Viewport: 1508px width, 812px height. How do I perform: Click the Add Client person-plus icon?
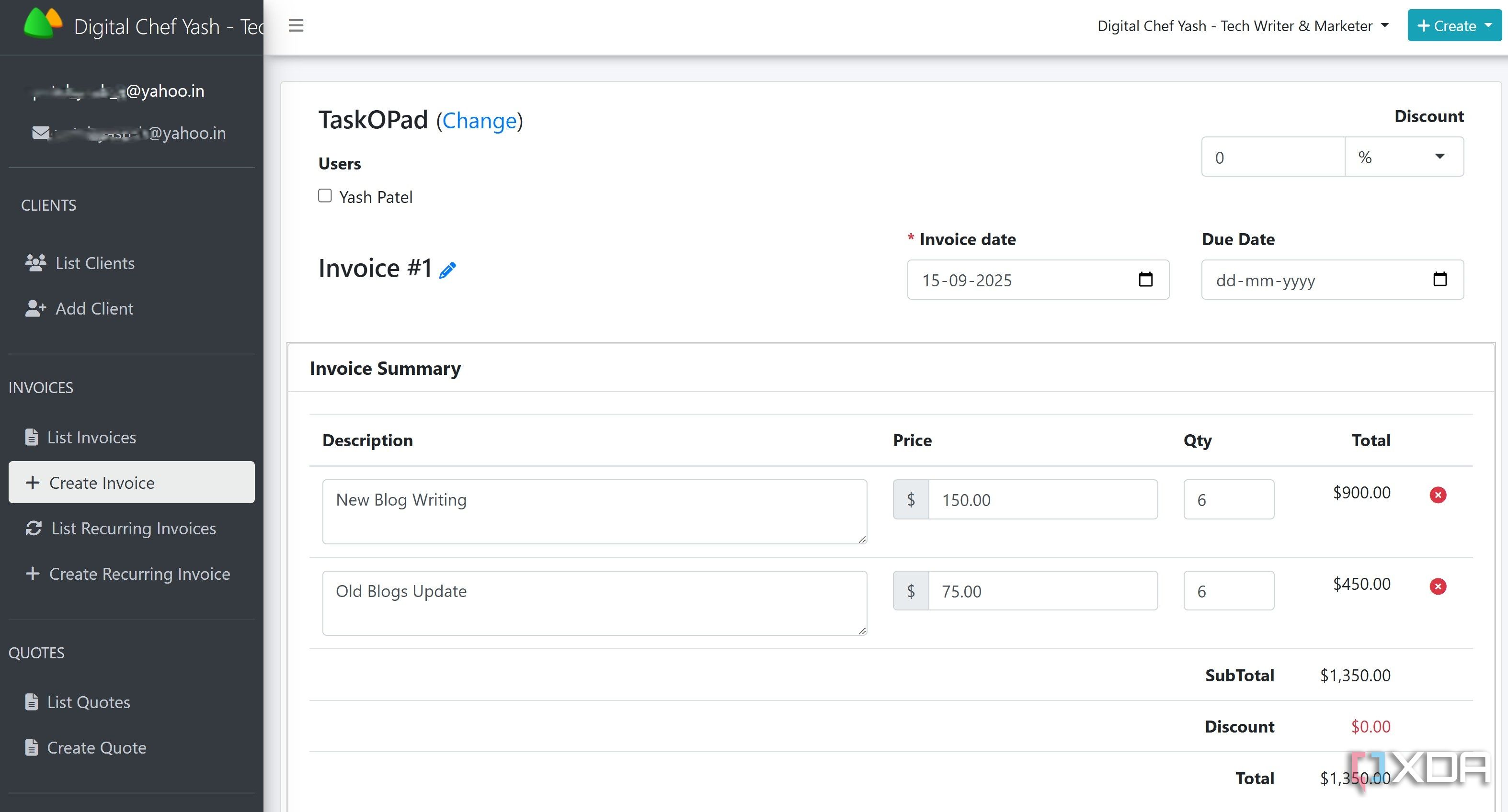tap(36, 308)
